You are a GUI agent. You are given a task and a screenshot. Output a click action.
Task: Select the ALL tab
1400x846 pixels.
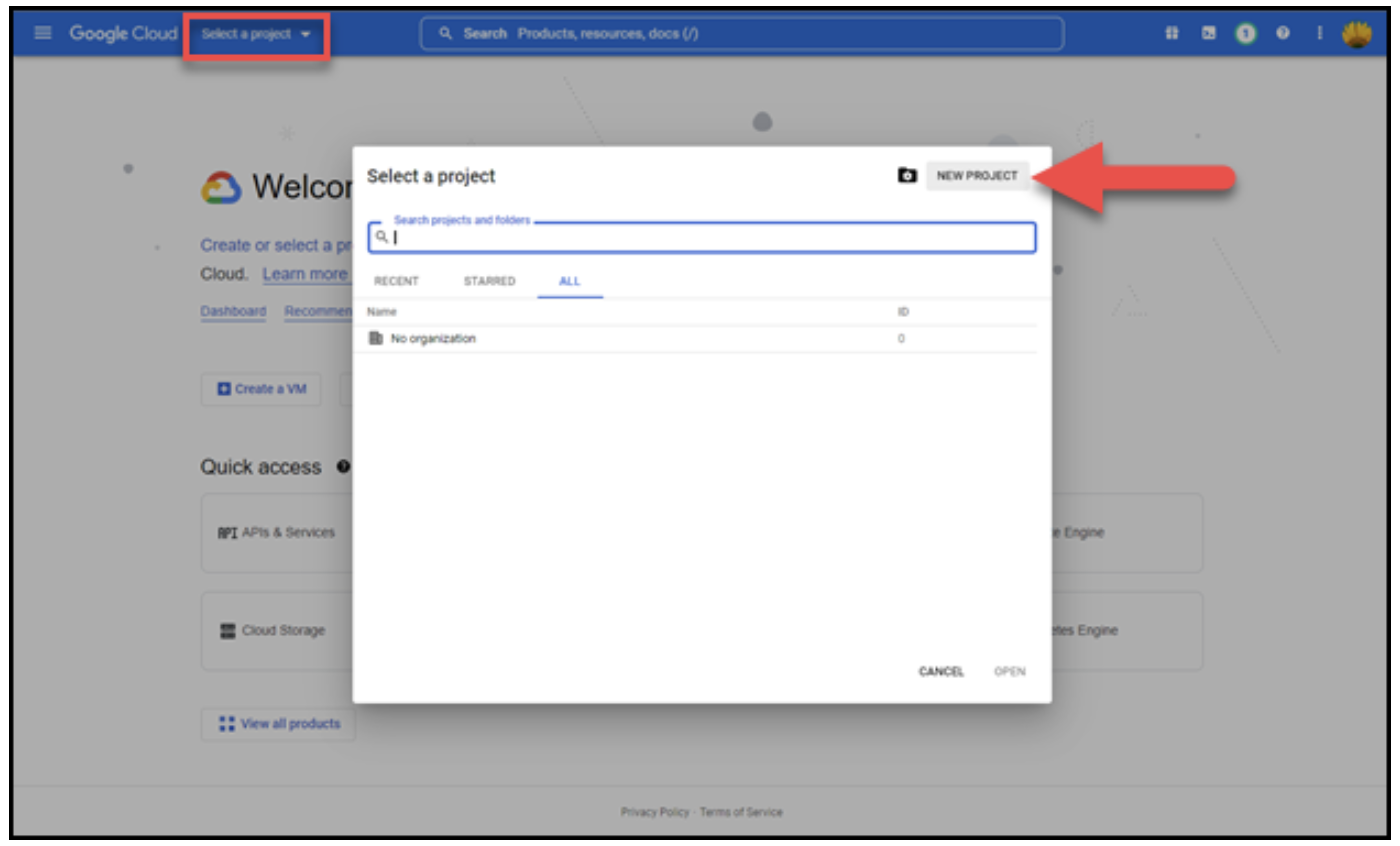[569, 281]
